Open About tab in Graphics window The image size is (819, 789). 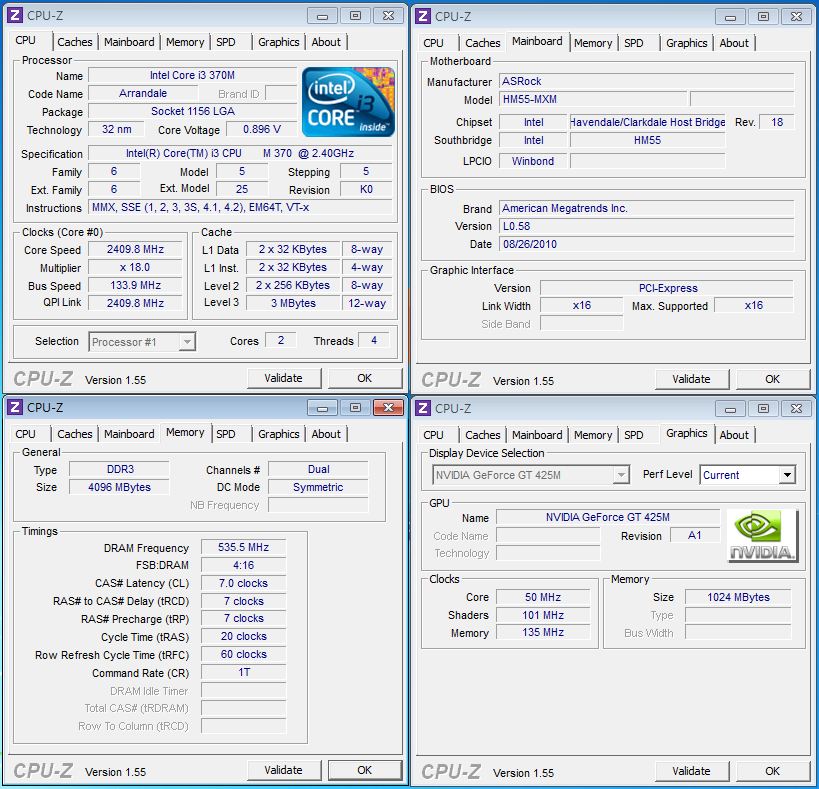(x=734, y=435)
